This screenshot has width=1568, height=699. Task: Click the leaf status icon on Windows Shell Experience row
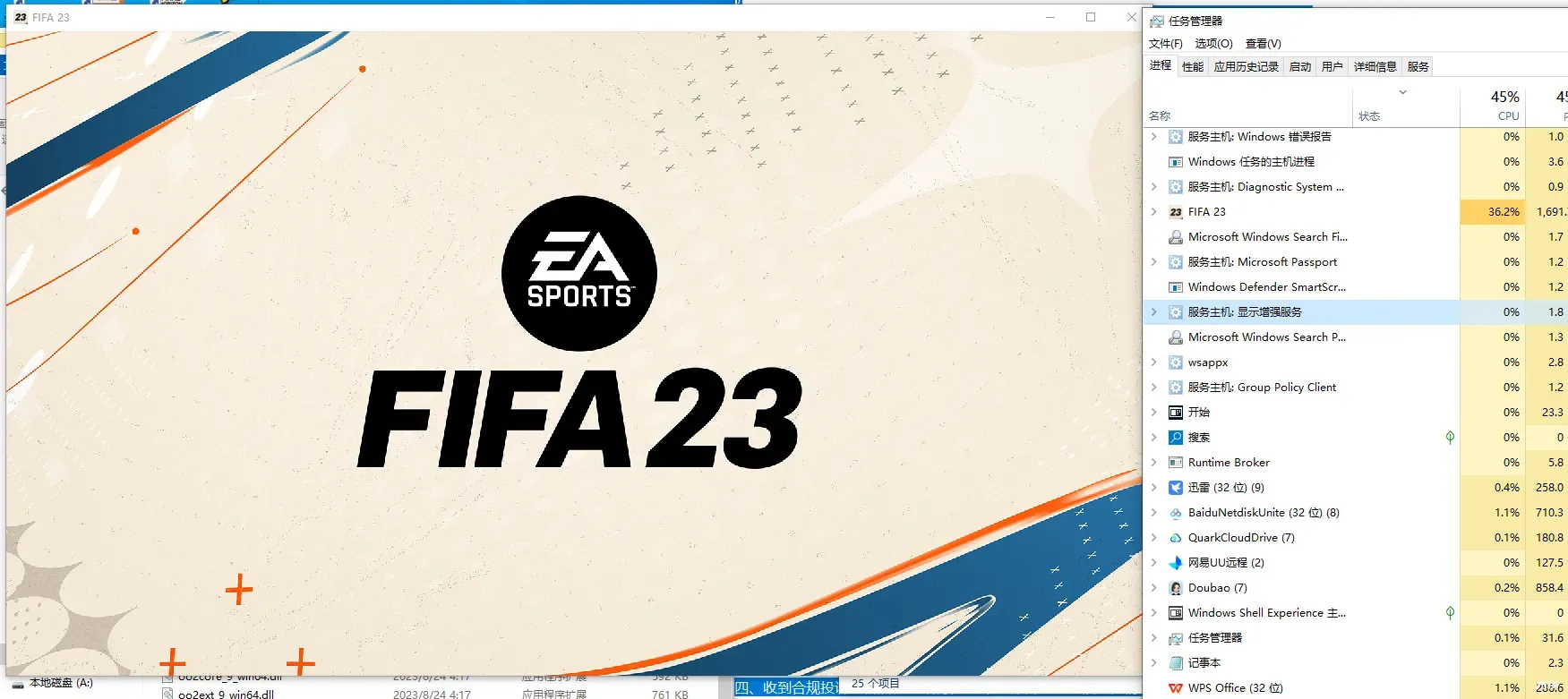1450,613
